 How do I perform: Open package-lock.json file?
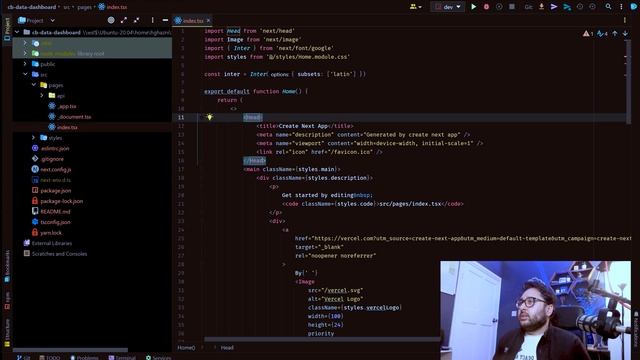click(x=58, y=201)
